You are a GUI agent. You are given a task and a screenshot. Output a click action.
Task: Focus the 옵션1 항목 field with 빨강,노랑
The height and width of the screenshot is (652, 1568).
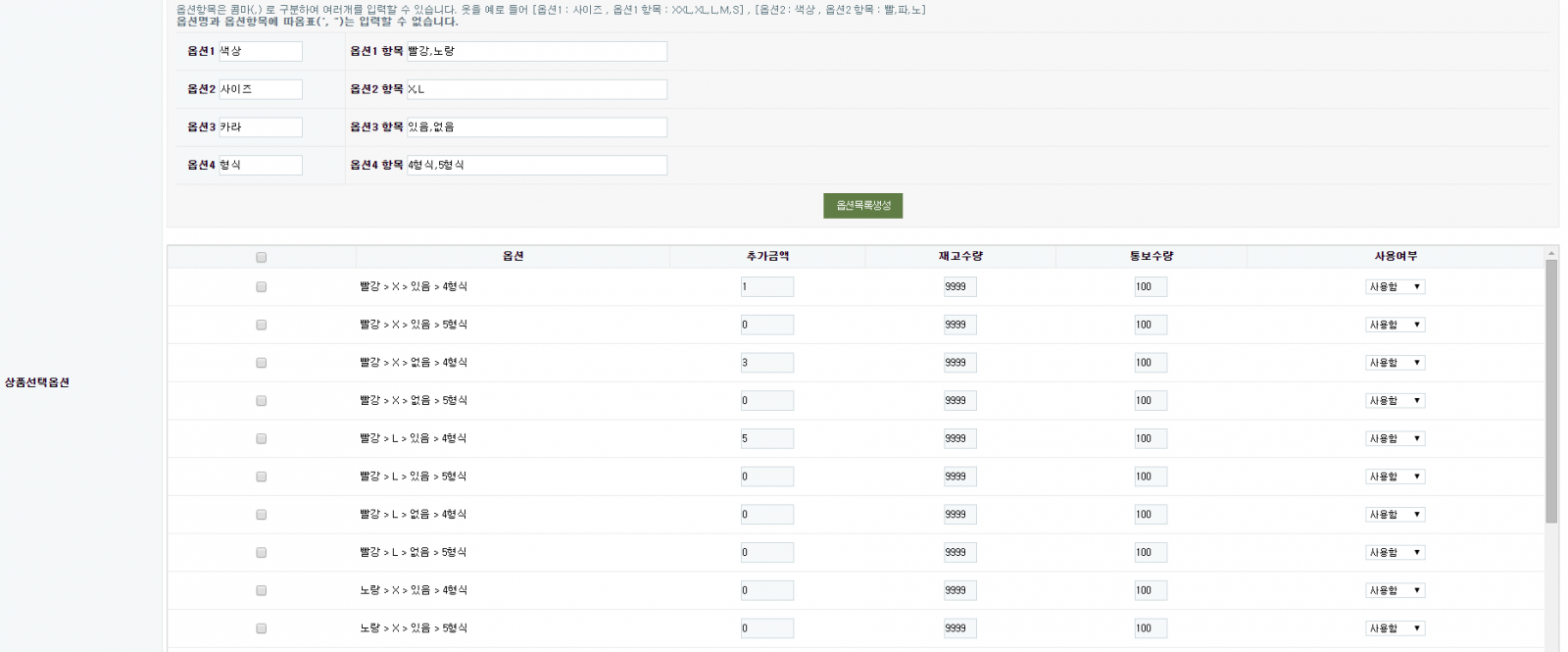536,51
